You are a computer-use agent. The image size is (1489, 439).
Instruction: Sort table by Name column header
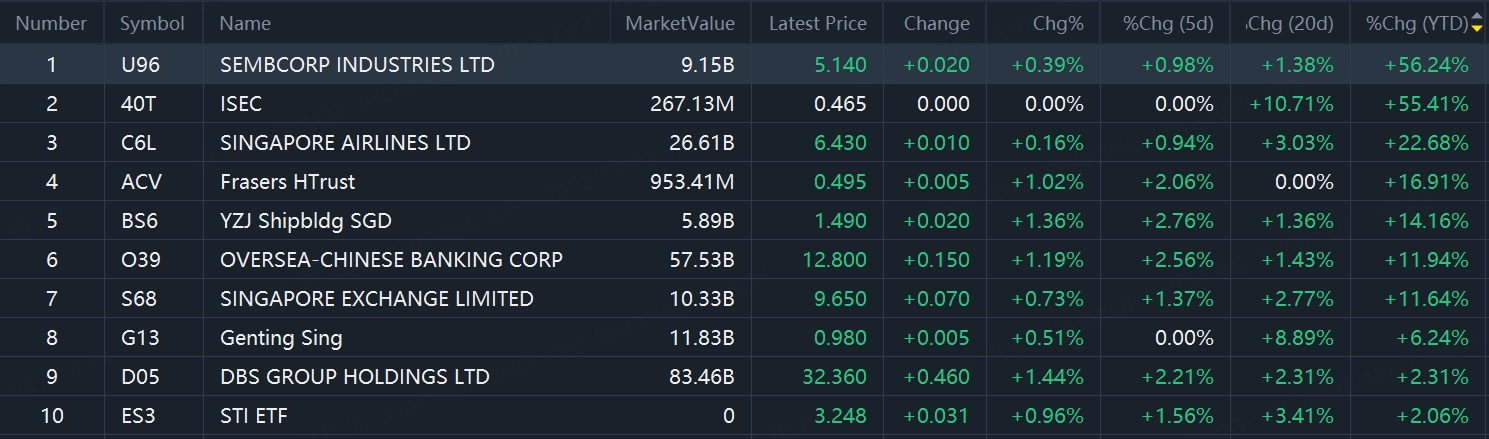[245, 23]
